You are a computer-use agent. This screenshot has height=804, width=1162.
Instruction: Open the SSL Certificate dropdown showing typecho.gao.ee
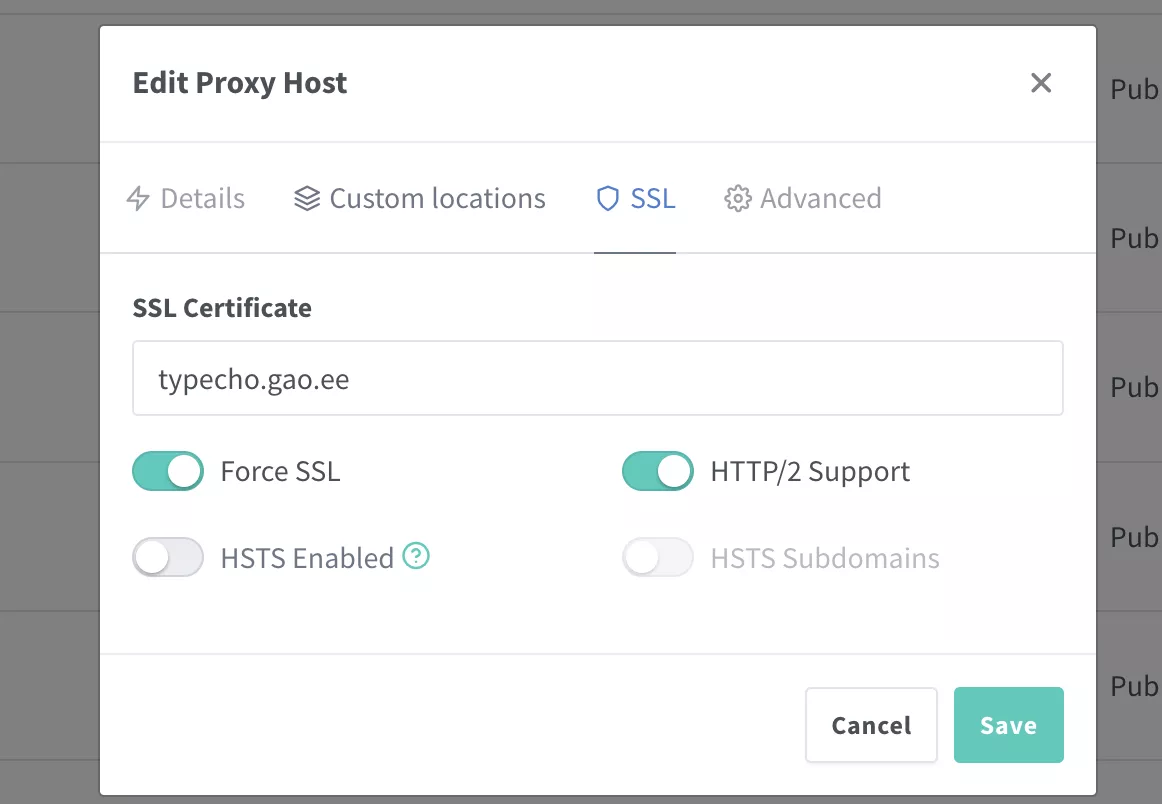pos(597,379)
